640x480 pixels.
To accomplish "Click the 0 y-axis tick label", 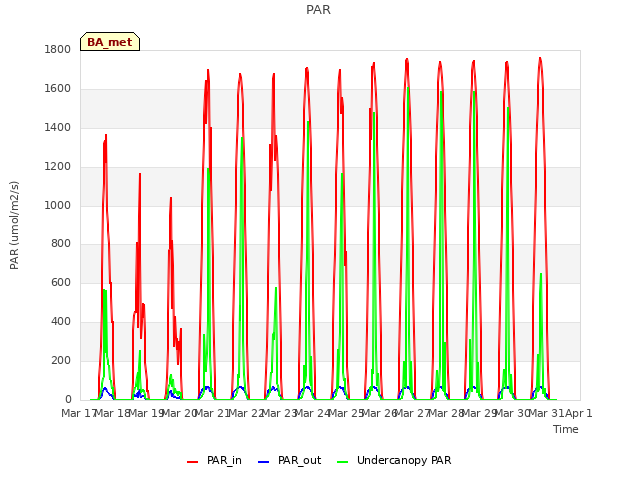I will pos(68,400).
